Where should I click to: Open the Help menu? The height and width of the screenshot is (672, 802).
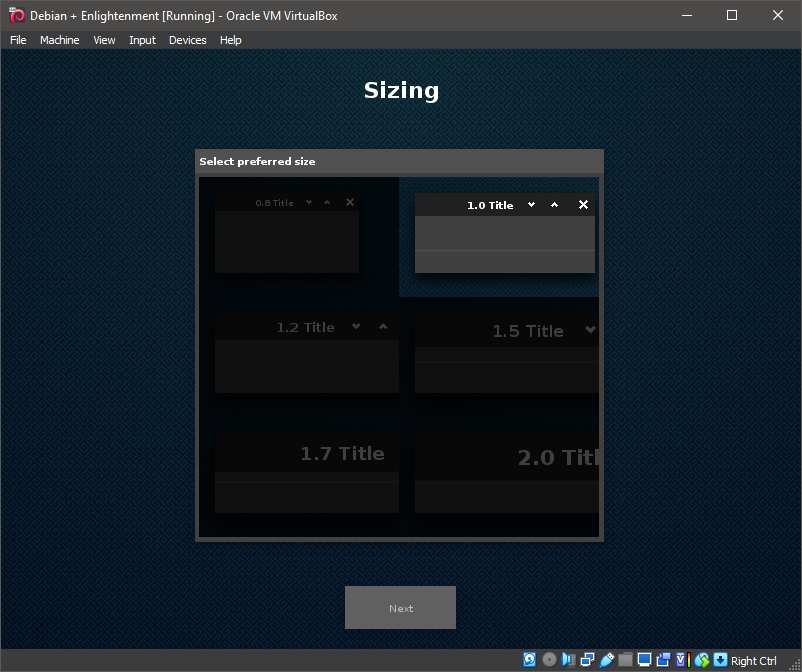point(231,40)
